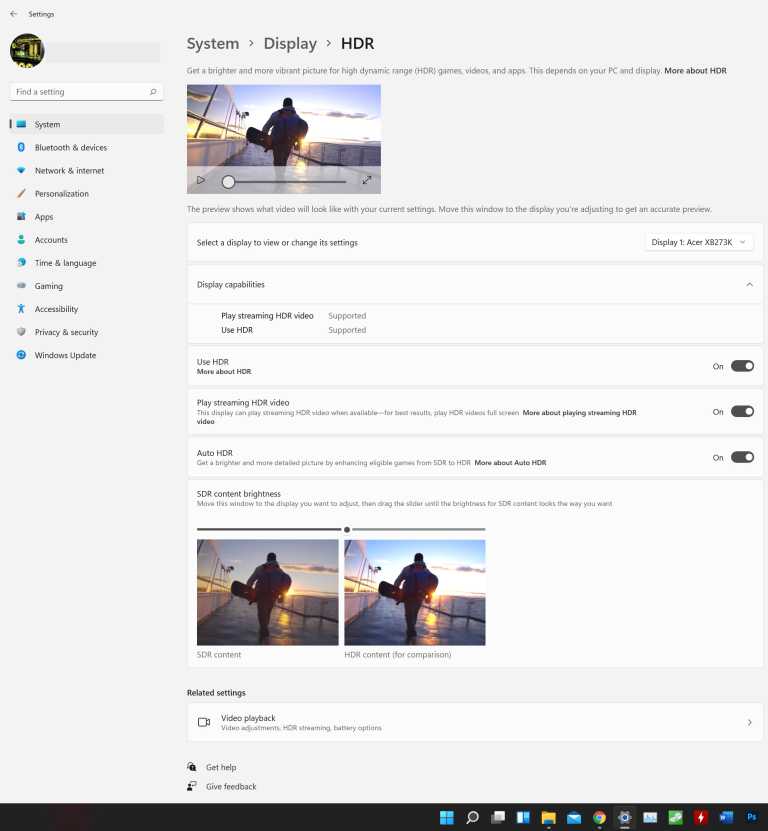
Task: Open Photoshop from the taskbar
Action: (752, 817)
